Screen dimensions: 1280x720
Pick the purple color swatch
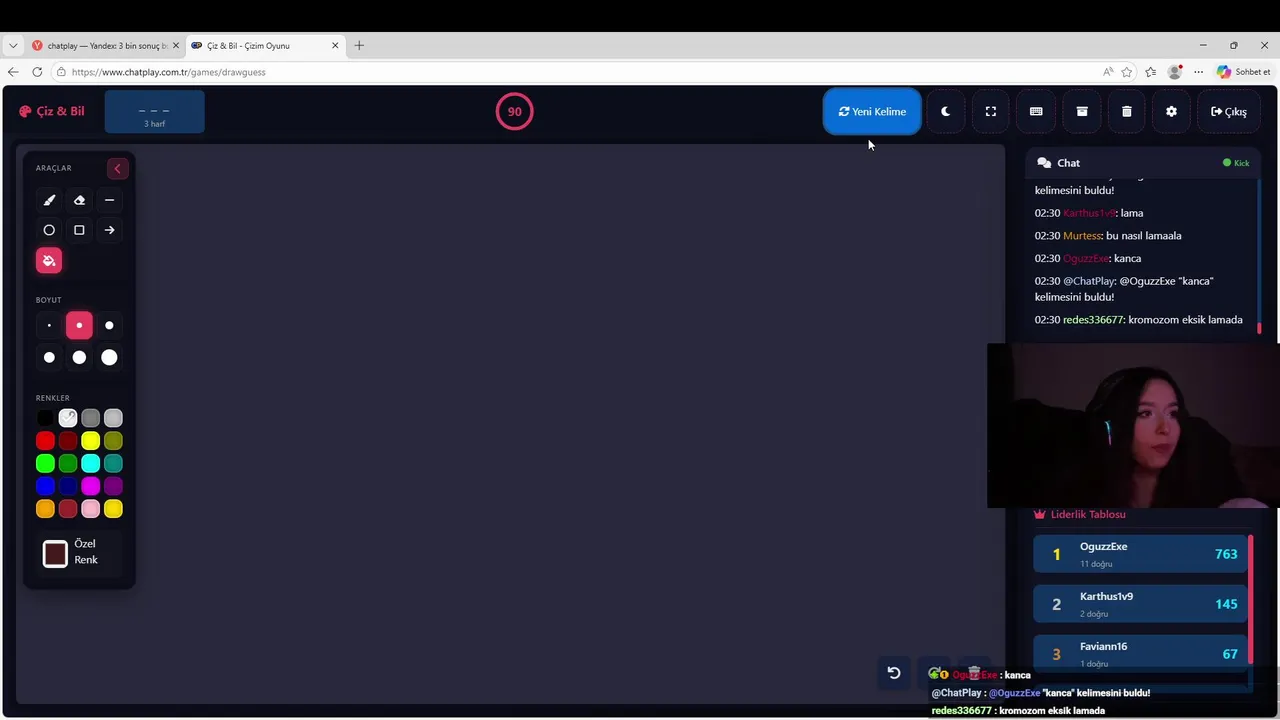point(113,486)
